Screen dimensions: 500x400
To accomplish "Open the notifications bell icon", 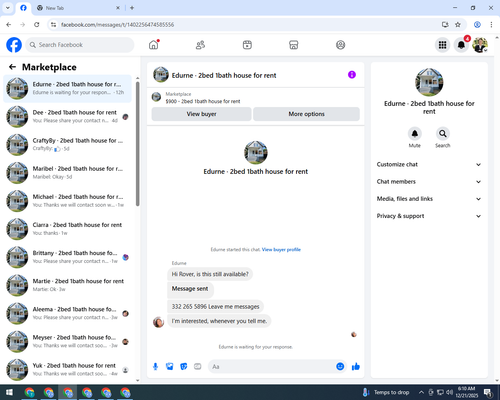I will click(x=461, y=45).
